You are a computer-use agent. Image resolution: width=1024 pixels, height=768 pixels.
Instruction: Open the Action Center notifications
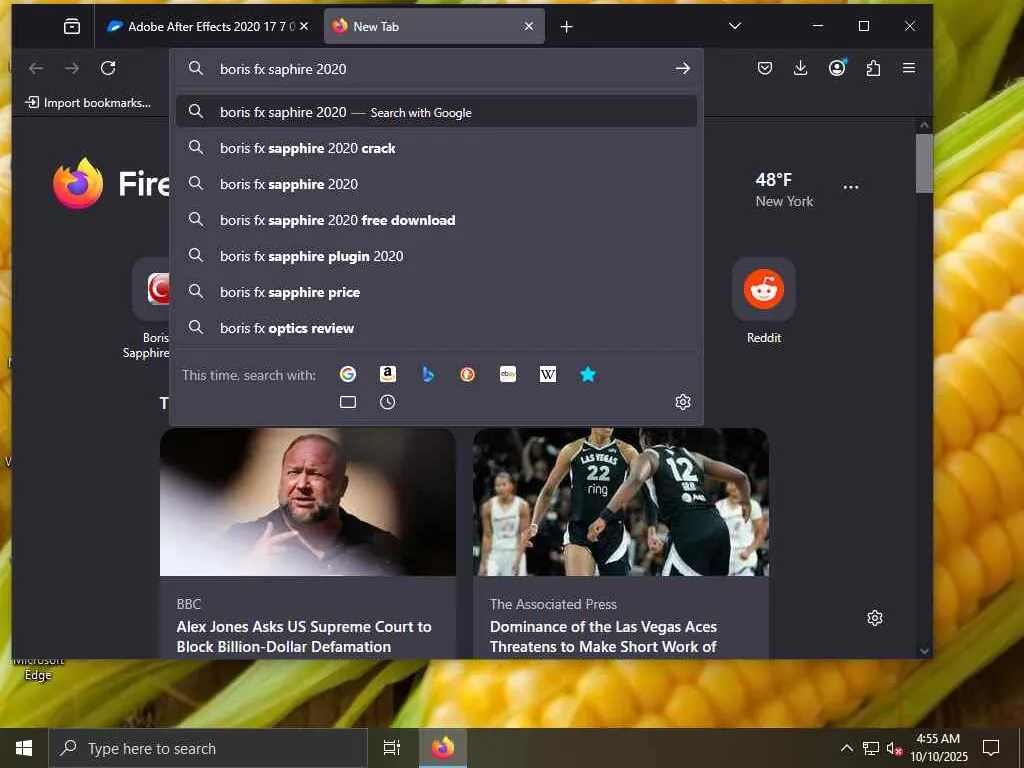[991, 748]
